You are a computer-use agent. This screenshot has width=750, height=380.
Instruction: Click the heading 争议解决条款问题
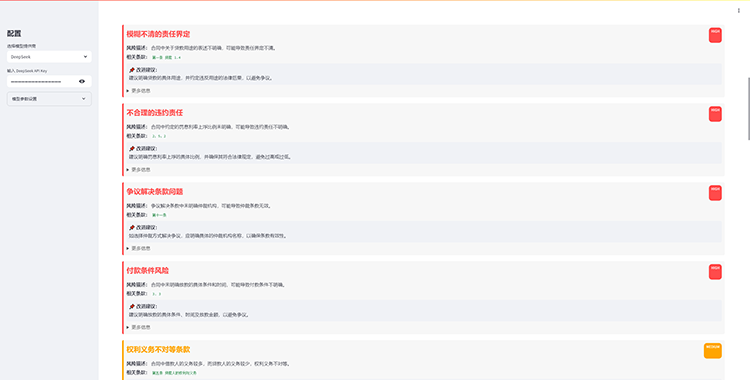154,191
